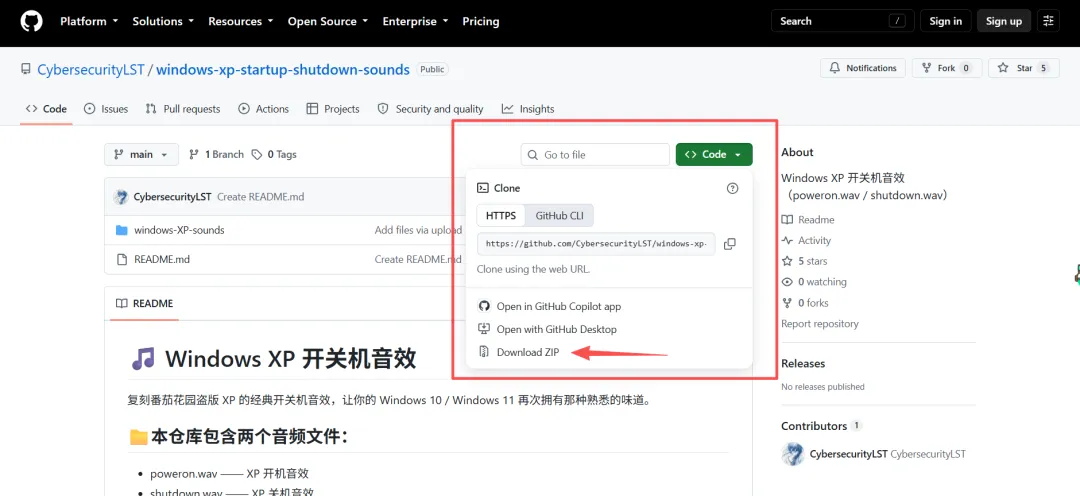
Task: Switch to the Issues tab
Action: (106, 109)
